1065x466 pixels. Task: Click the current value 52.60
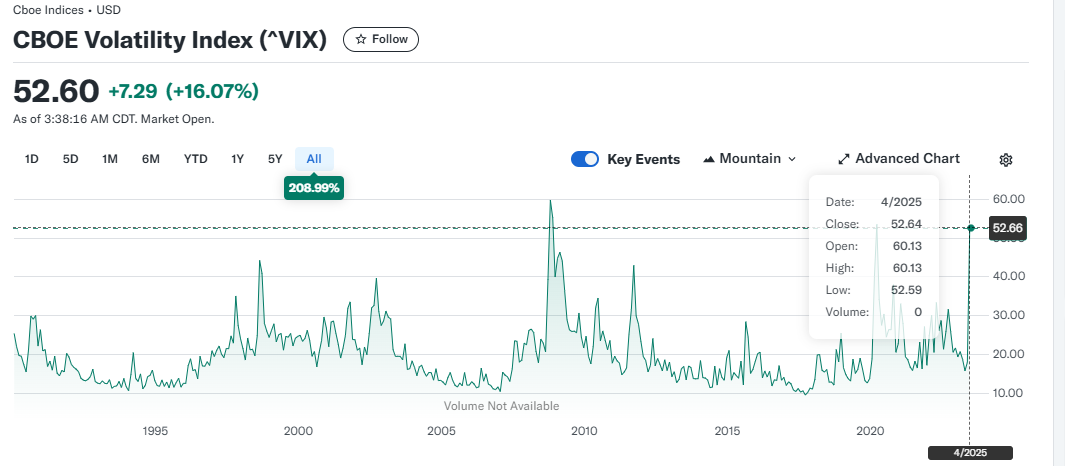pos(56,91)
